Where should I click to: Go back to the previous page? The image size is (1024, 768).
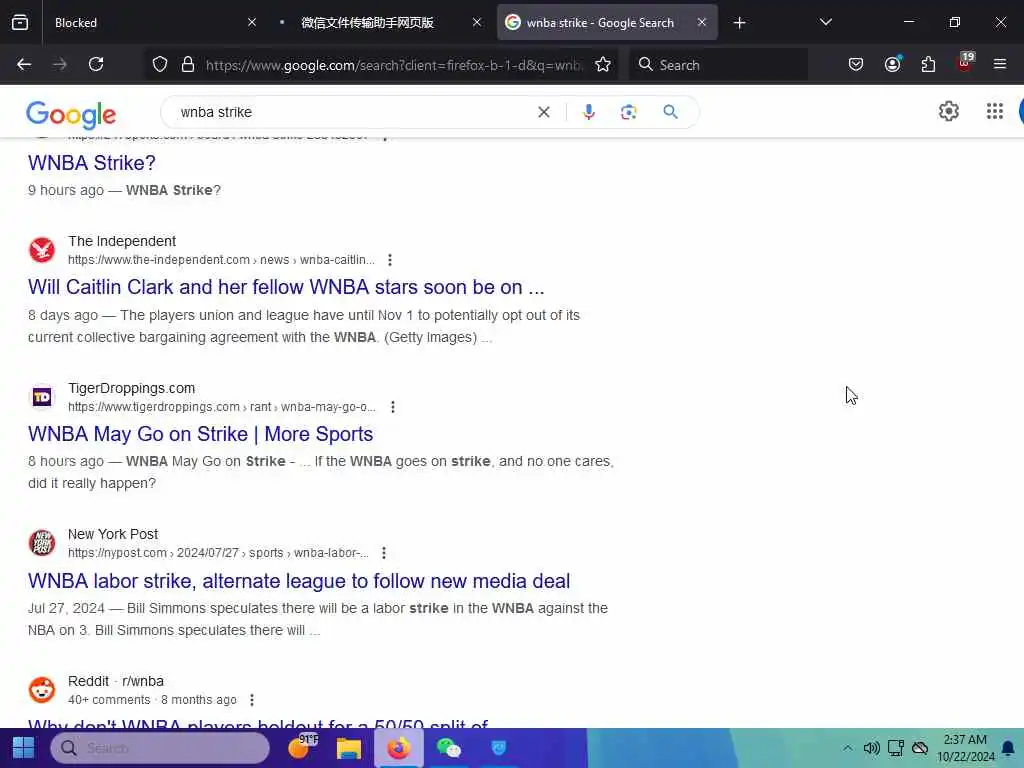click(24, 64)
